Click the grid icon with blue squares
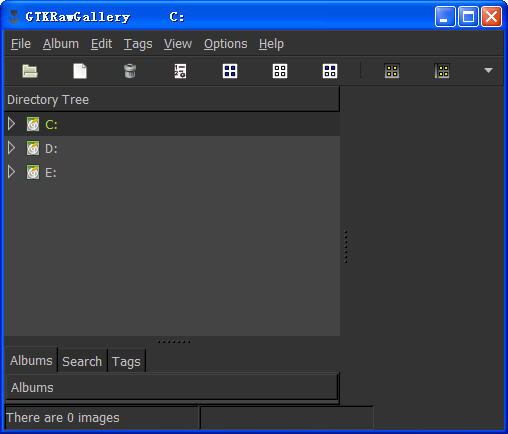 coord(230,71)
